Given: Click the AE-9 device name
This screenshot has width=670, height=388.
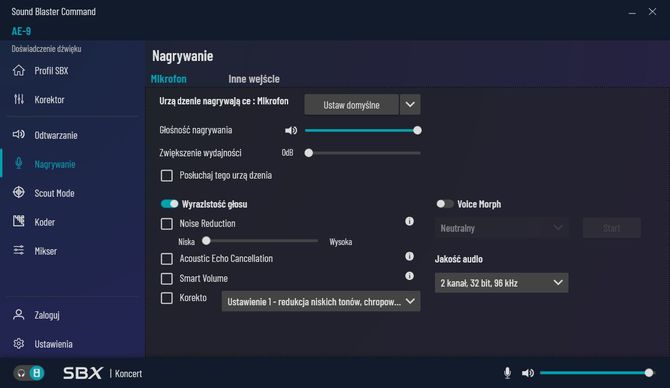Looking at the screenshot, I should tap(21, 31).
